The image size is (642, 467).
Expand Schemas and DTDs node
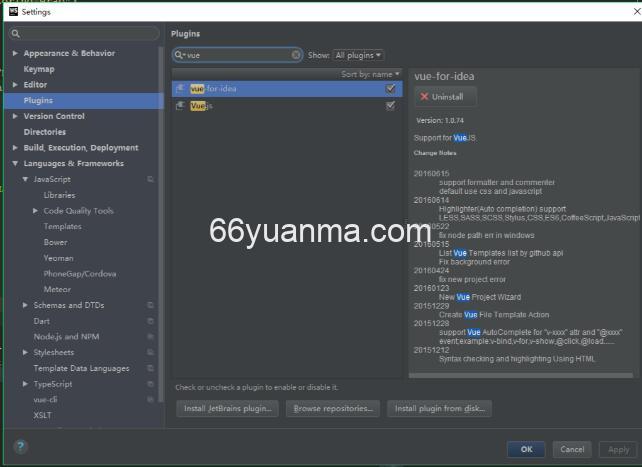click(25, 305)
